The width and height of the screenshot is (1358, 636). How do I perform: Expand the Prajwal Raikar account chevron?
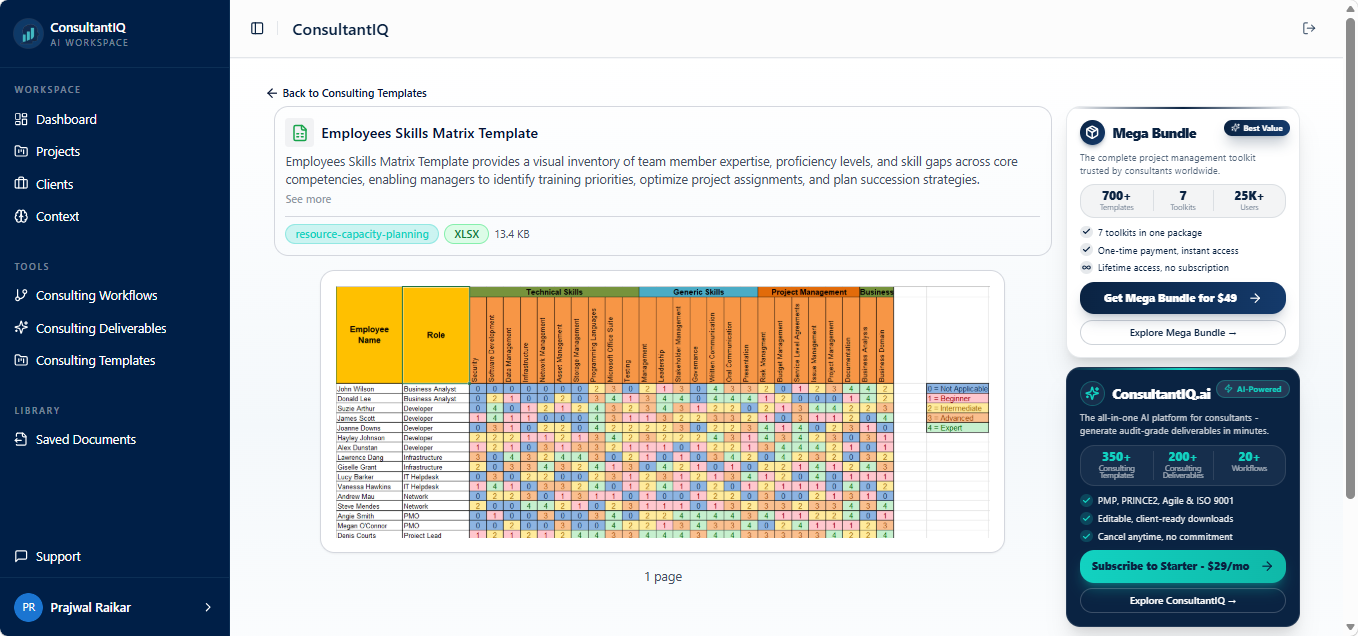tap(208, 607)
